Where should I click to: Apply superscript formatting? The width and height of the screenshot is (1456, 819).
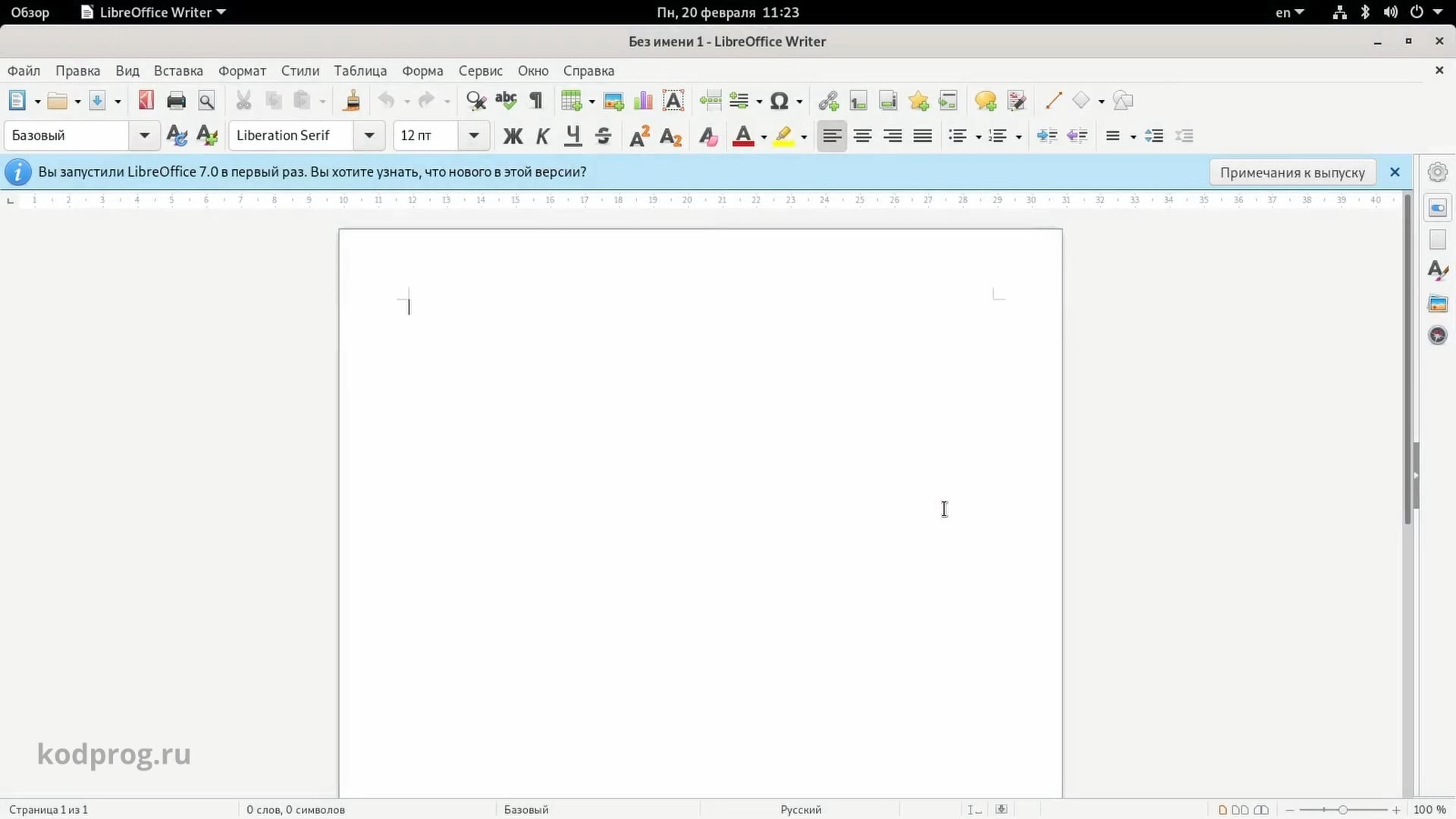(639, 136)
